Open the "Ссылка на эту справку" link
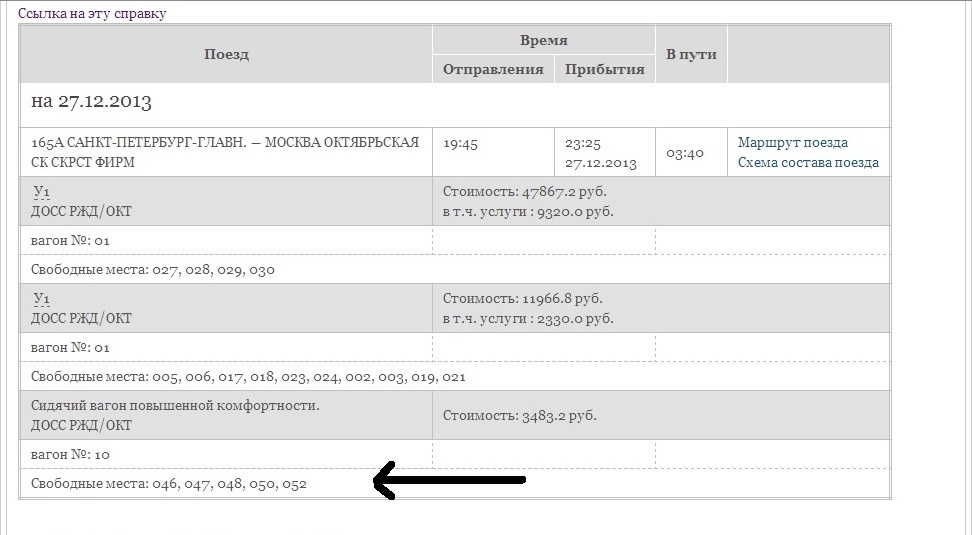 click(x=92, y=14)
